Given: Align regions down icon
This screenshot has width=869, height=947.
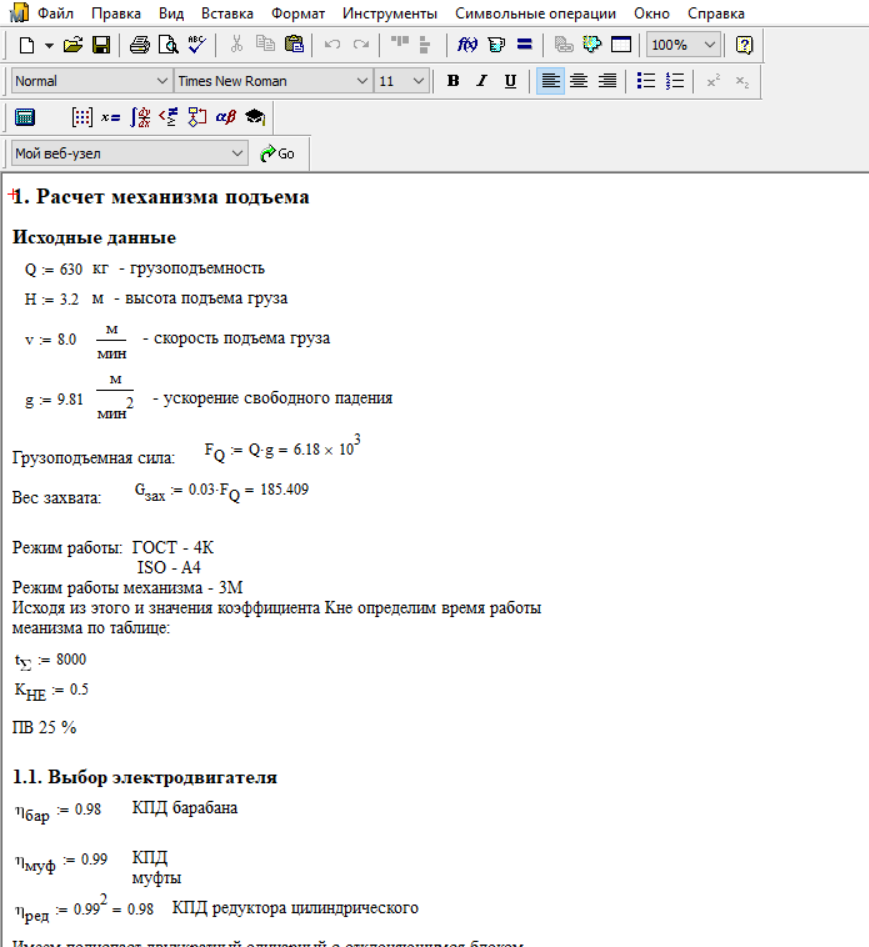Looking at the screenshot, I should (425, 45).
